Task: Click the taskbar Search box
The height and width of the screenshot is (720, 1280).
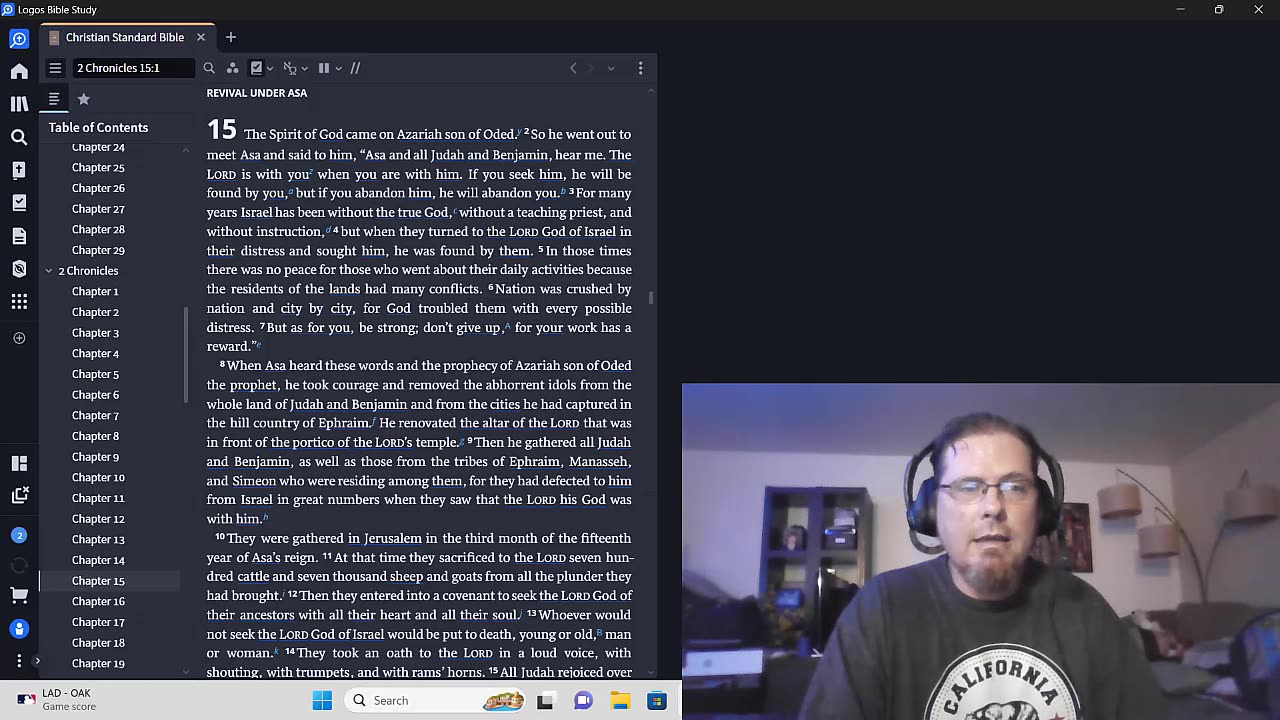Action: [x=435, y=700]
